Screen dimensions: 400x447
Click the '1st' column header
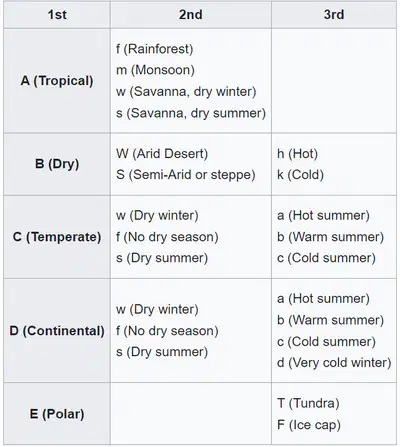coord(57,15)
